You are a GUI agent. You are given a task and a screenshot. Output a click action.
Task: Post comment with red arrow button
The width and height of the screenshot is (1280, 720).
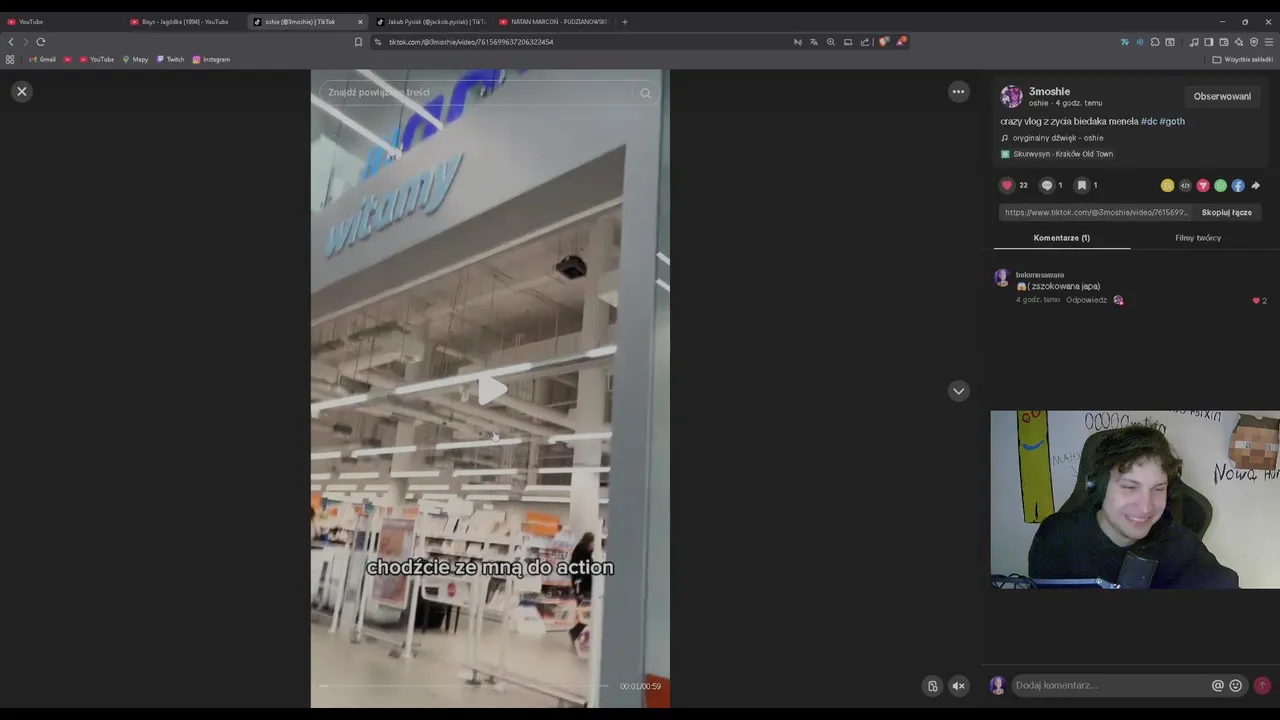1262,685
